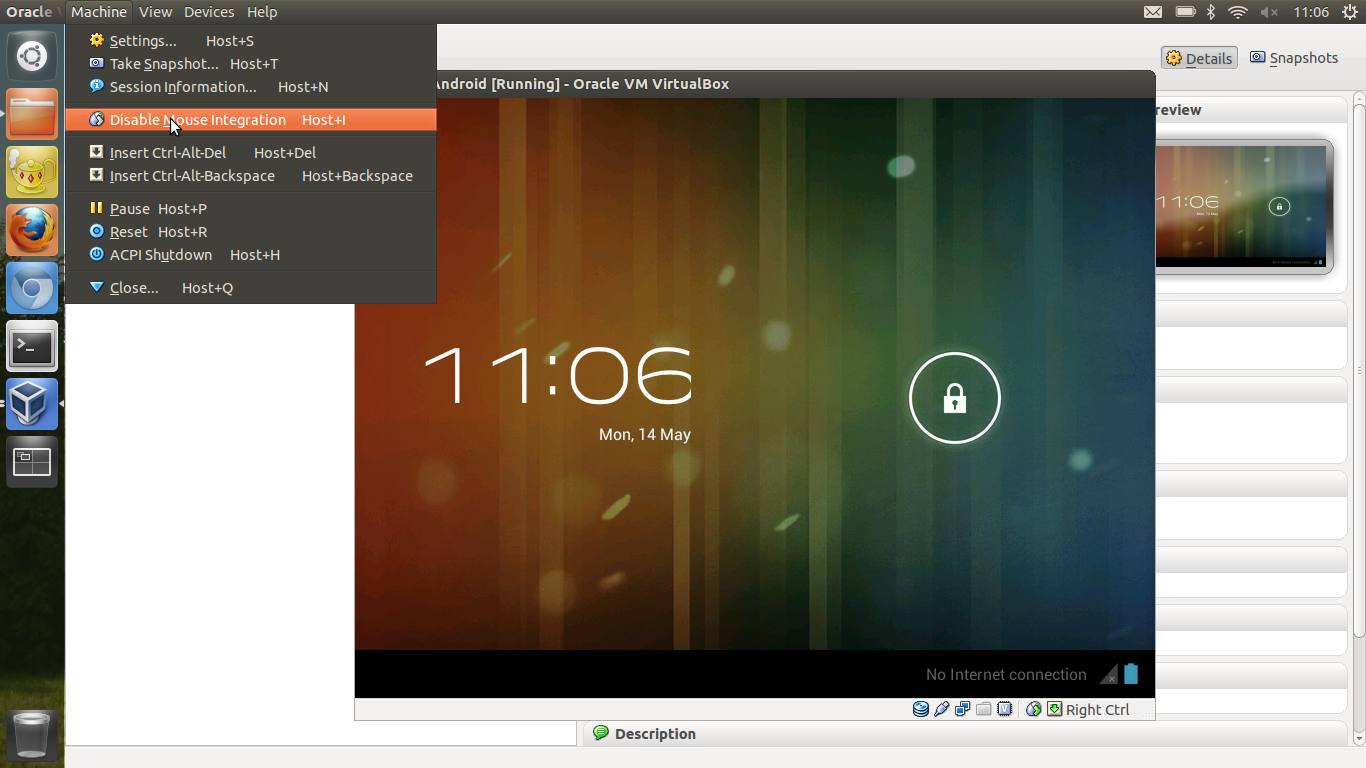Open the Devices menu

point(209,12)
